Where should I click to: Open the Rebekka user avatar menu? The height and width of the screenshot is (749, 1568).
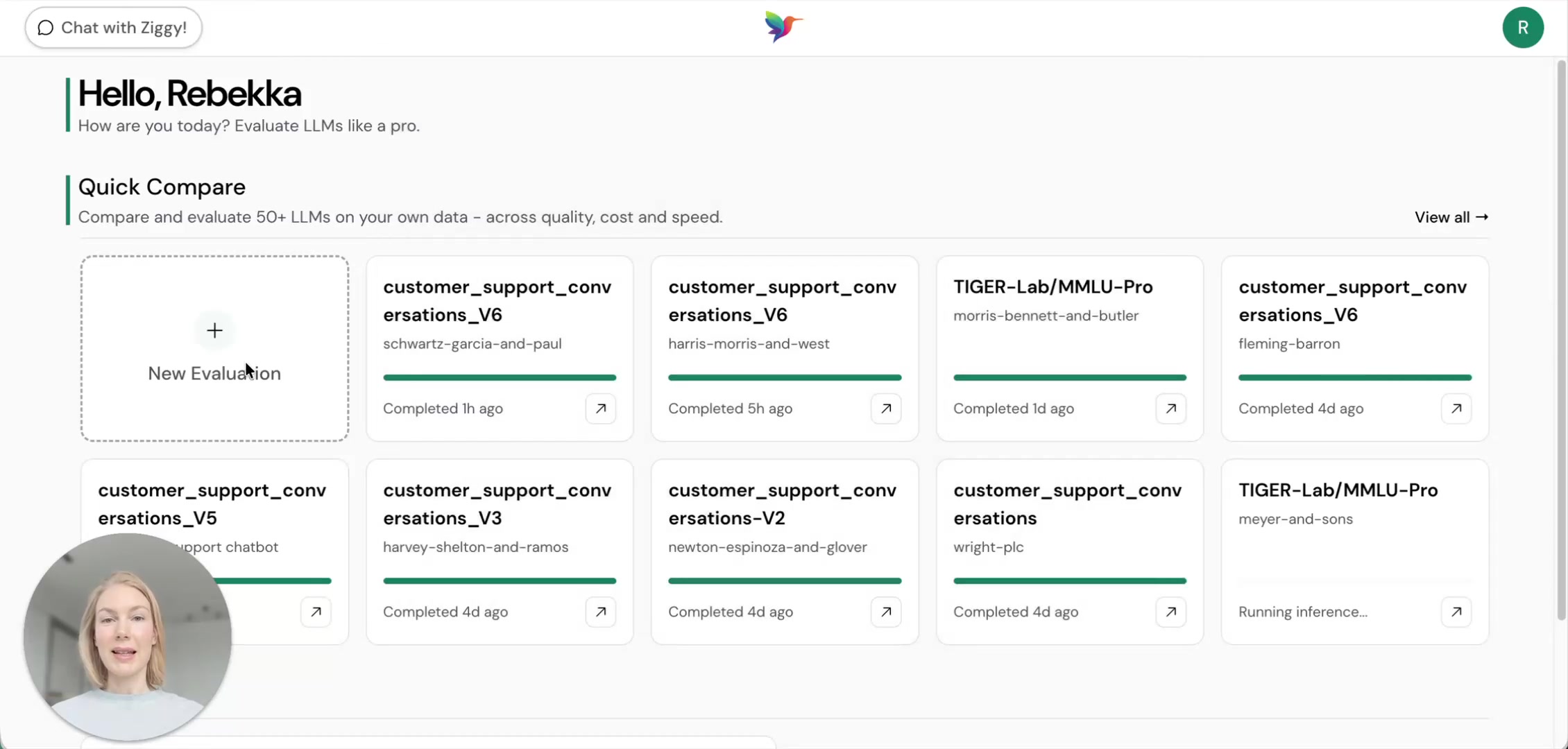click(1523, 28)
